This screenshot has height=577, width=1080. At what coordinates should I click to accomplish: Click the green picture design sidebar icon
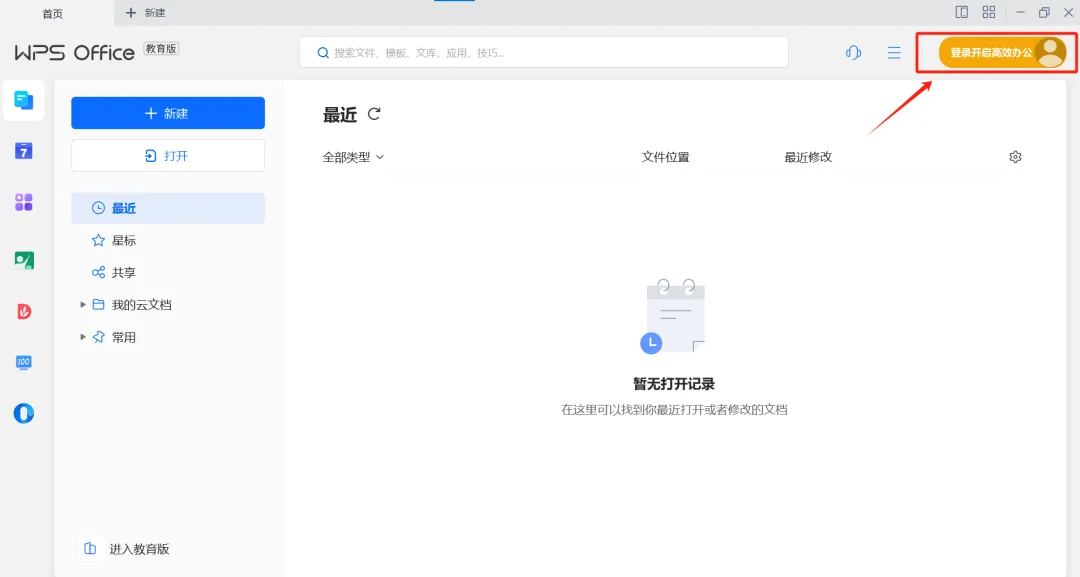[23, 260]
